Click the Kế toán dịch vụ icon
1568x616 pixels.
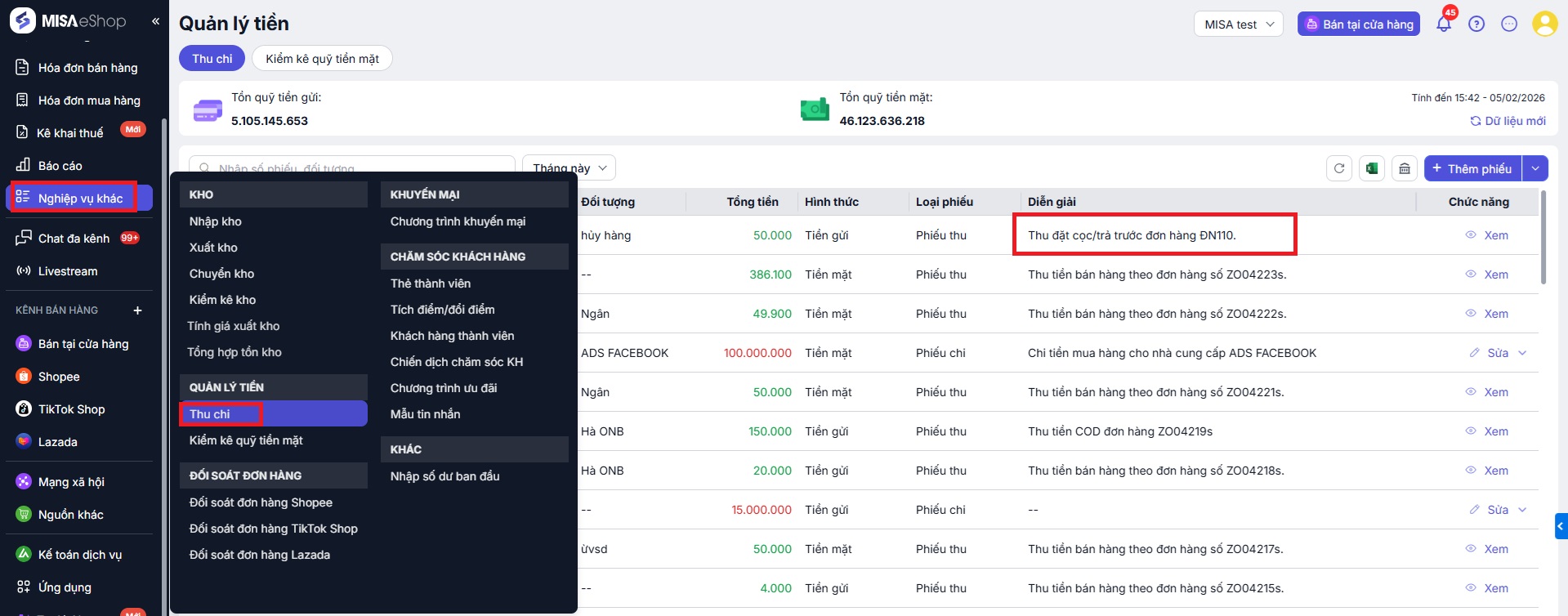click(24, 555)
